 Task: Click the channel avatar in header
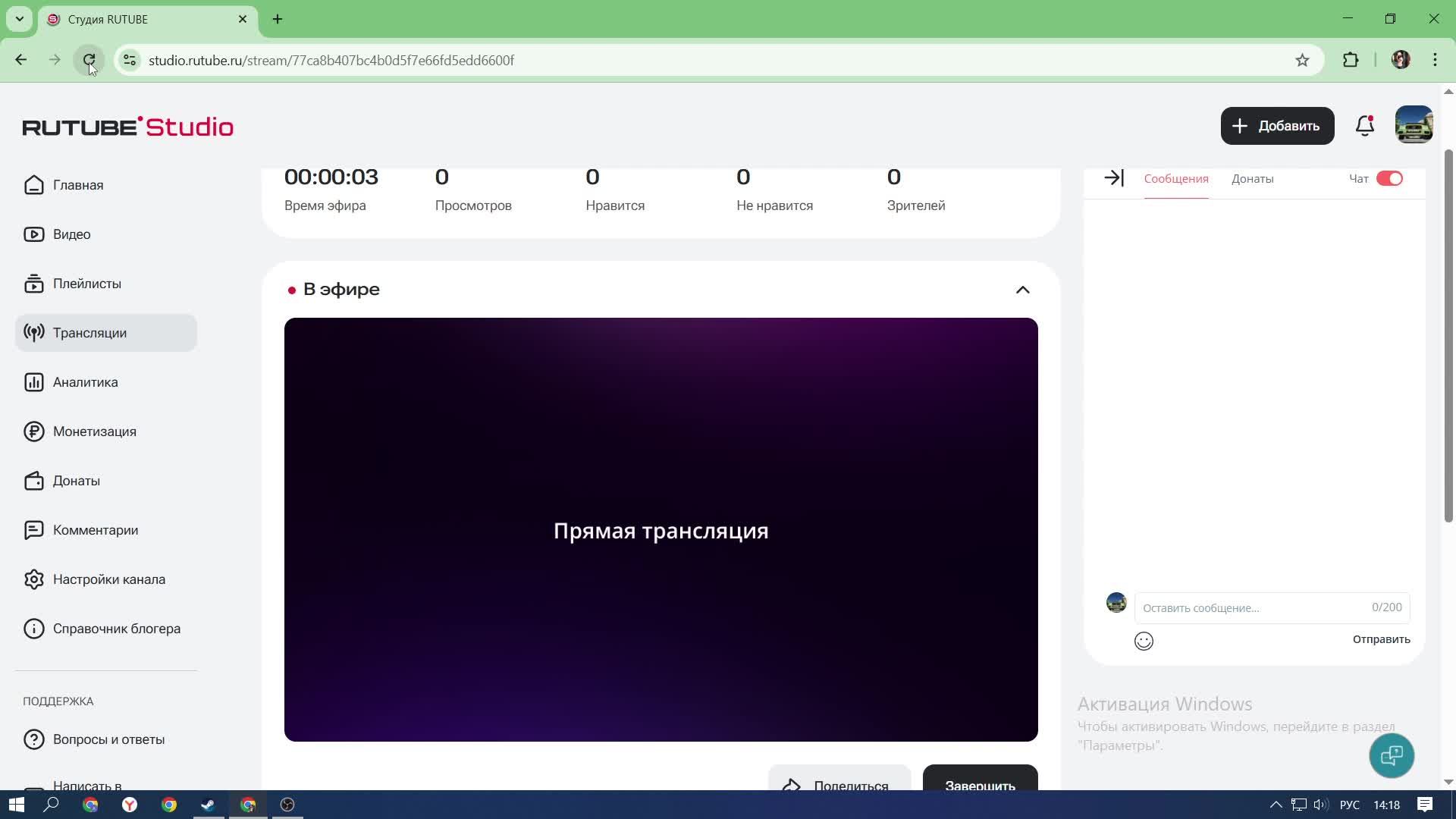click(1414, 126)
